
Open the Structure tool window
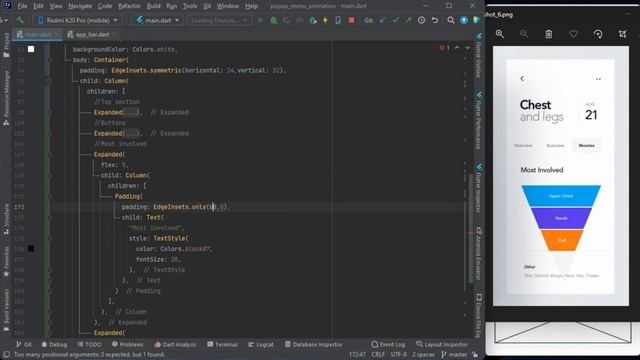tap(6, 219)
